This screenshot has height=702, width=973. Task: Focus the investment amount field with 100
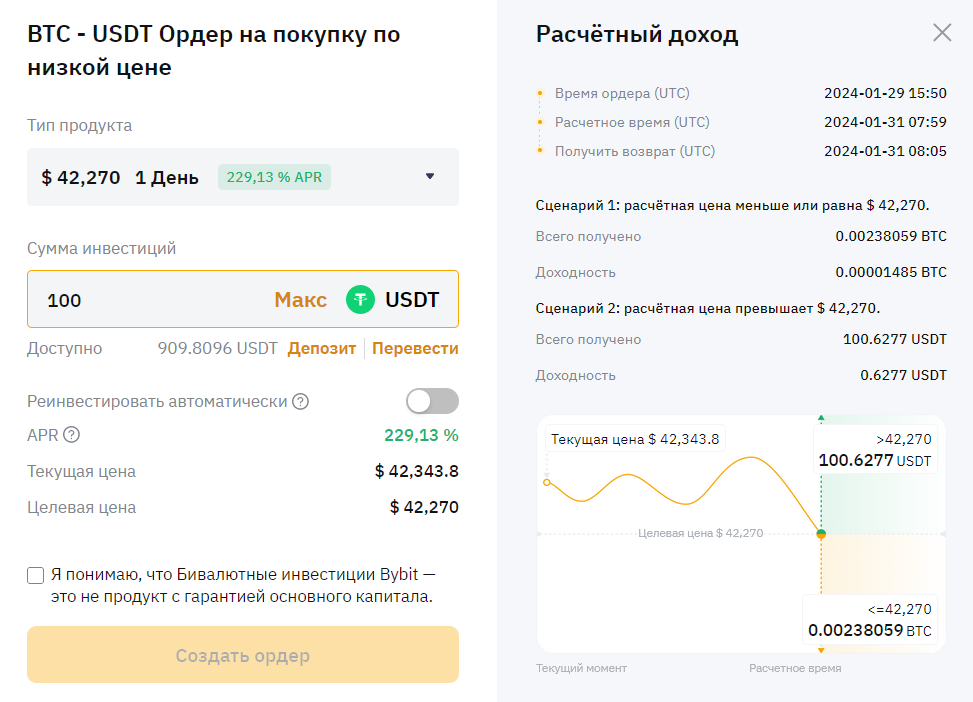pos(150,299)
